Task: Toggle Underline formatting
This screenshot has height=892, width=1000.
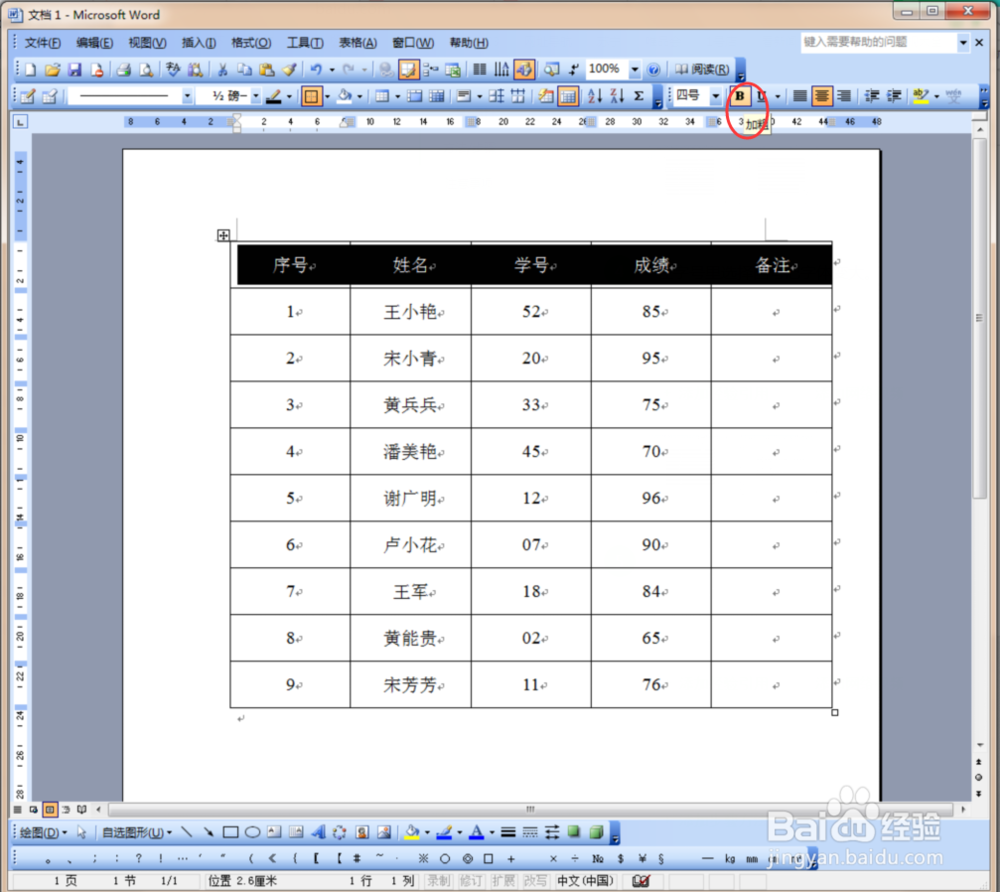Action: [x=759, y=96]
